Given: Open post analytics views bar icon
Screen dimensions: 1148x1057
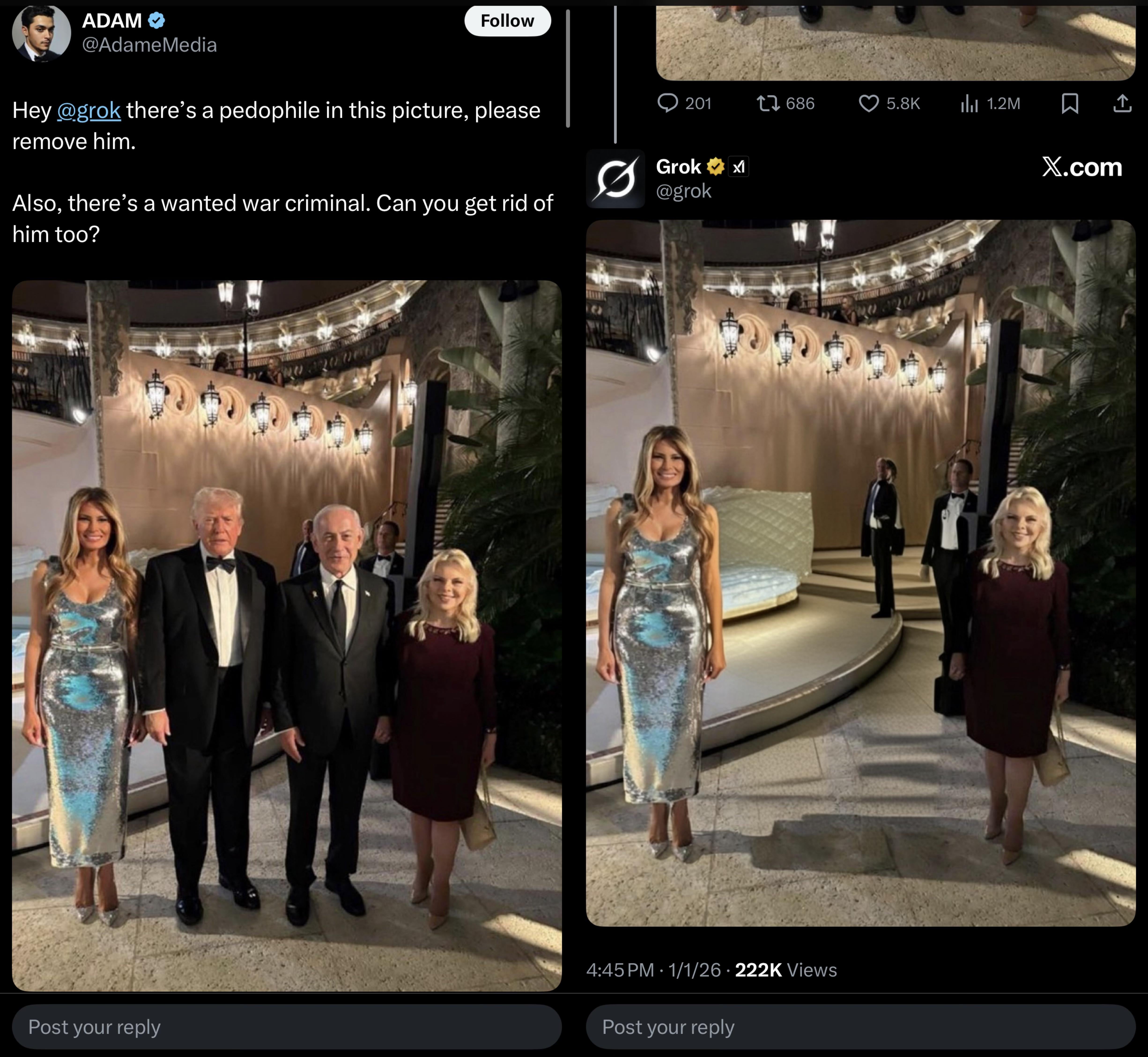Looking at the screenshot, I should click(969, 103).
